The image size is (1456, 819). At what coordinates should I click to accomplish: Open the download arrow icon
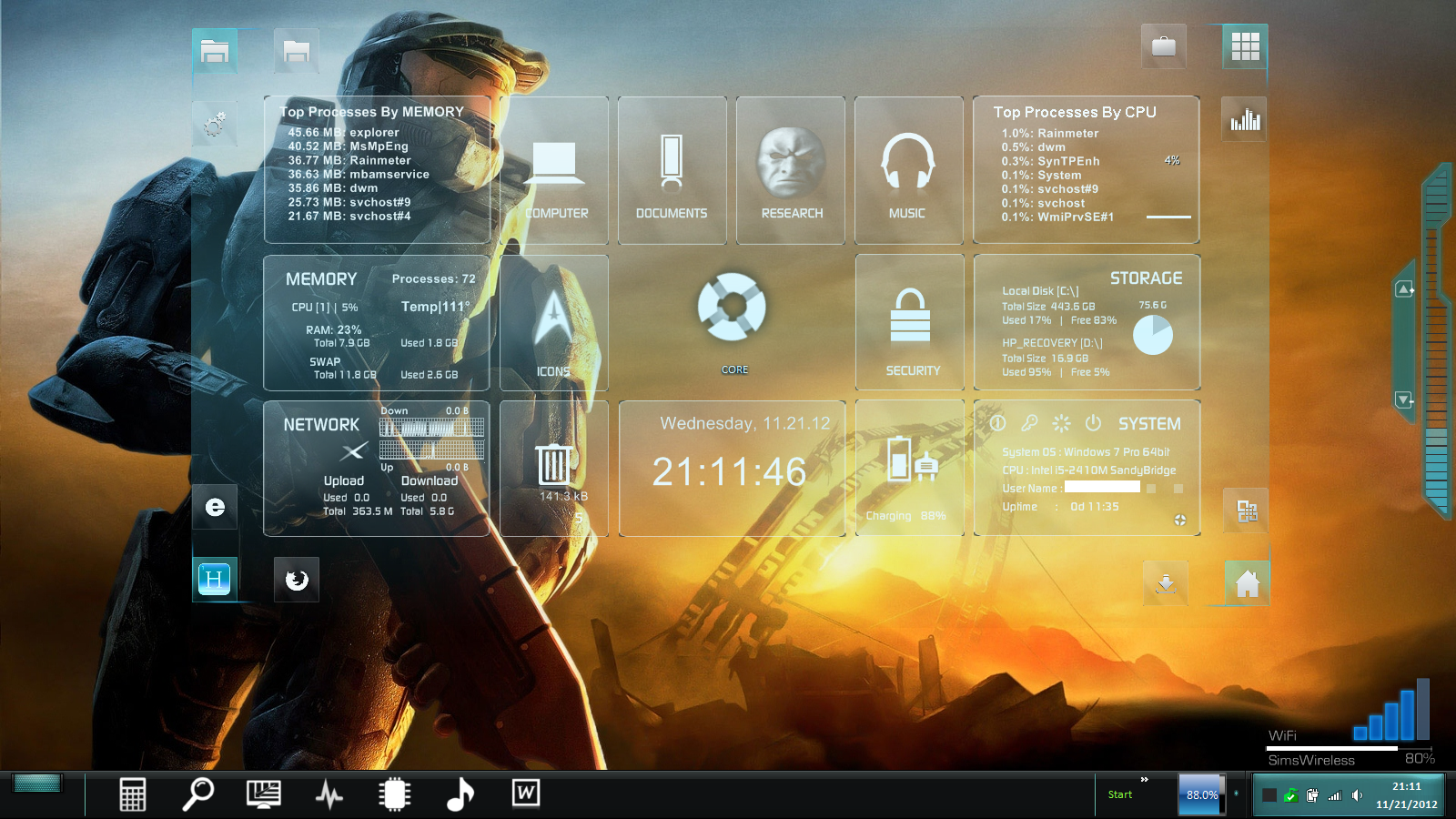pyautogui.click(x=1166, y=583)
